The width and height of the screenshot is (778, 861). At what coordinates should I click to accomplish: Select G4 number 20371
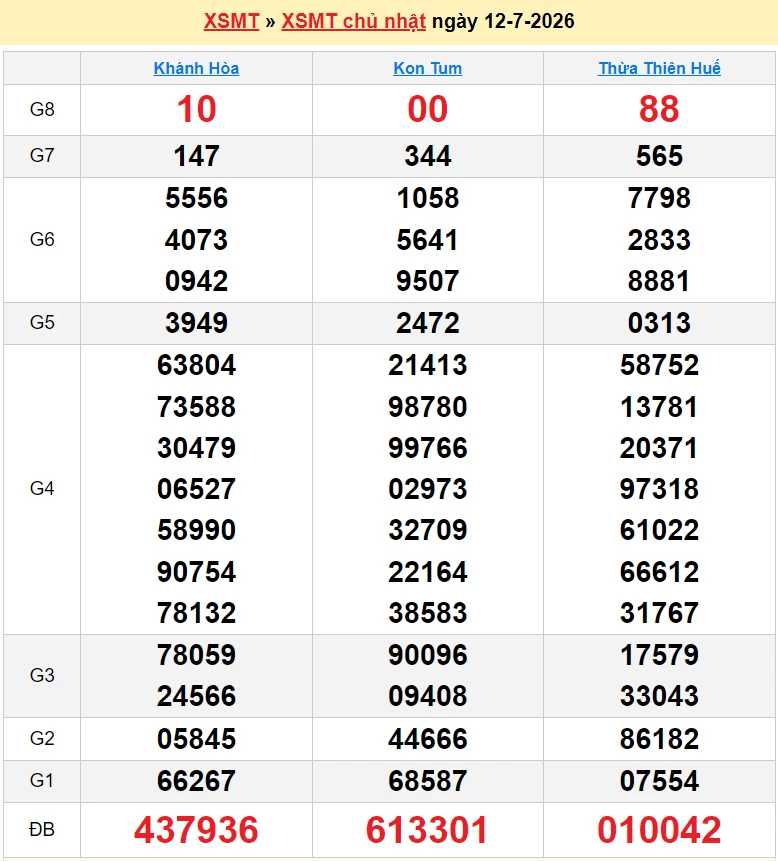pos(659,448)
